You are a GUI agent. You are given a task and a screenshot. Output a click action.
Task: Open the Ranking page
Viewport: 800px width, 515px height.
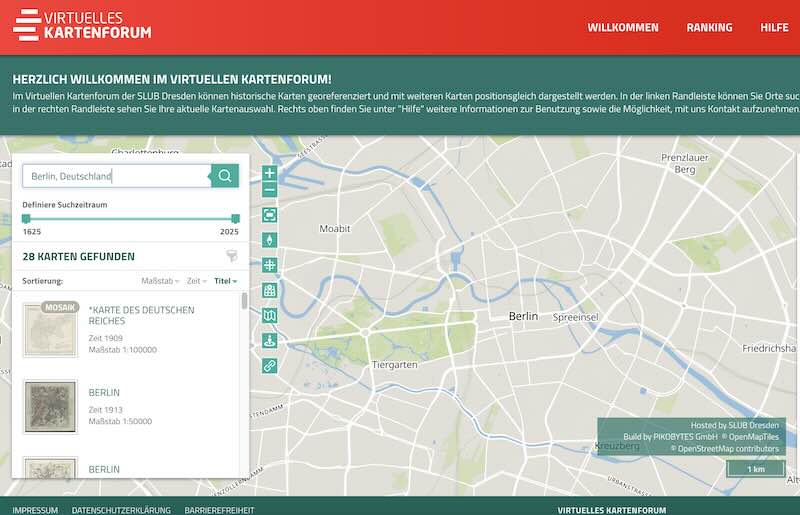point(709,28)
